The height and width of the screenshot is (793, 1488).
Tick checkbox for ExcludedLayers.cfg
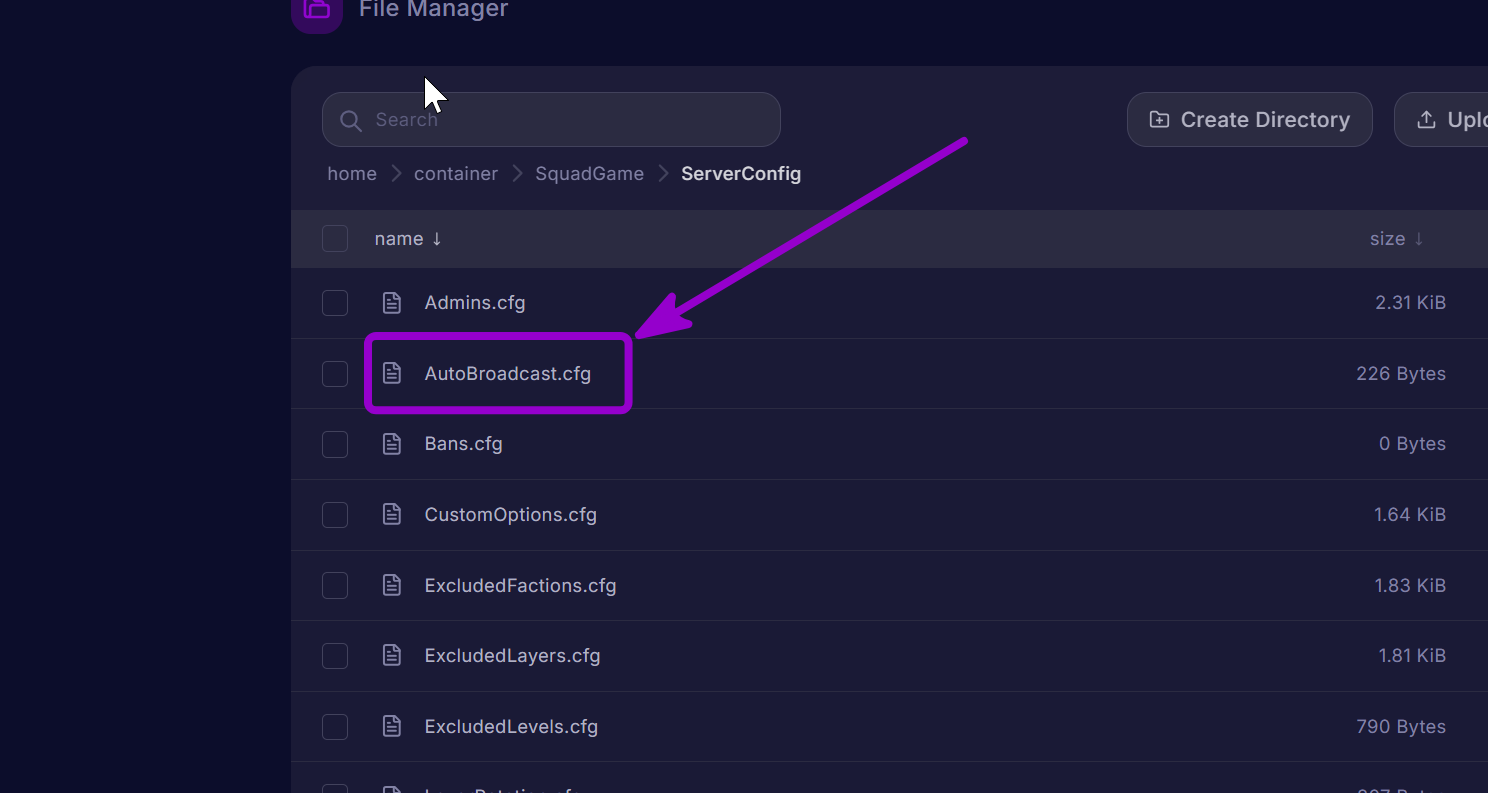tap(335, 656)
